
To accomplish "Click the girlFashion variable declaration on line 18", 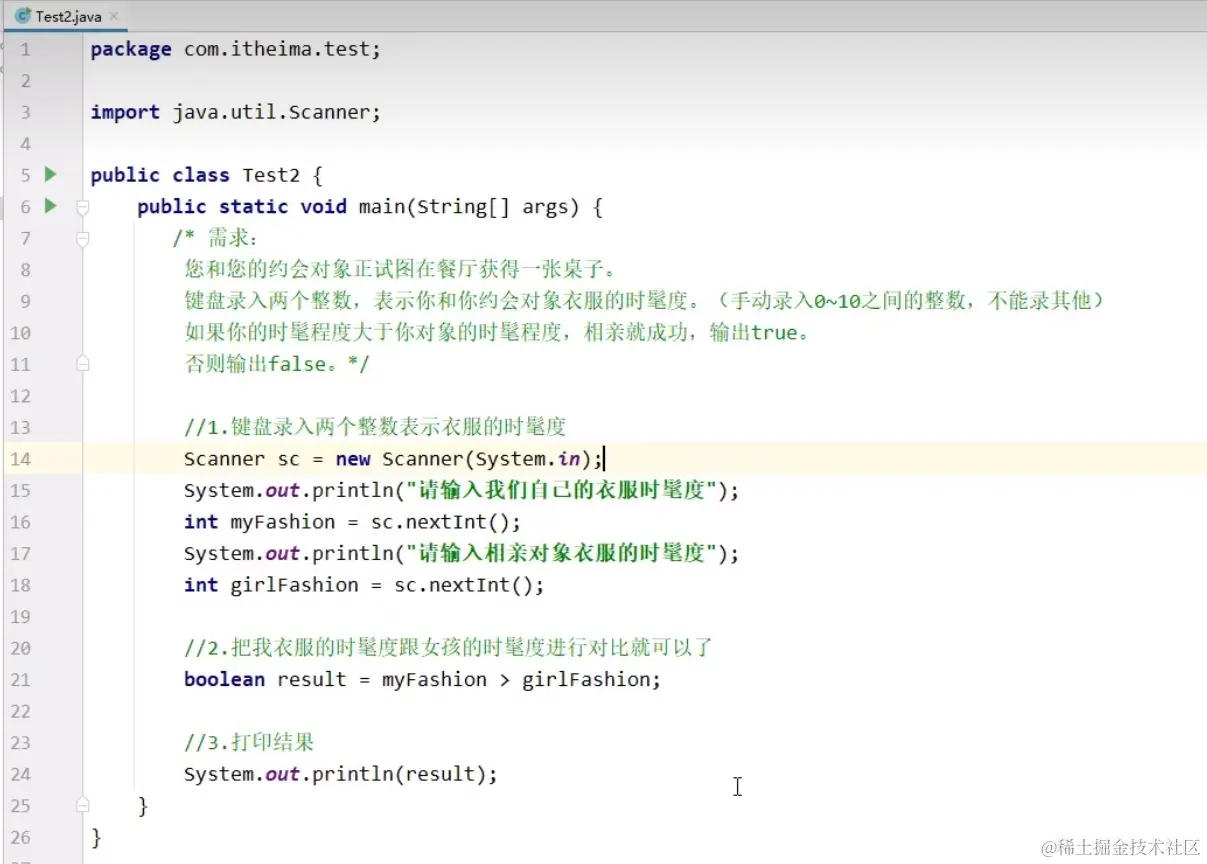I will (x=364, y=585).
